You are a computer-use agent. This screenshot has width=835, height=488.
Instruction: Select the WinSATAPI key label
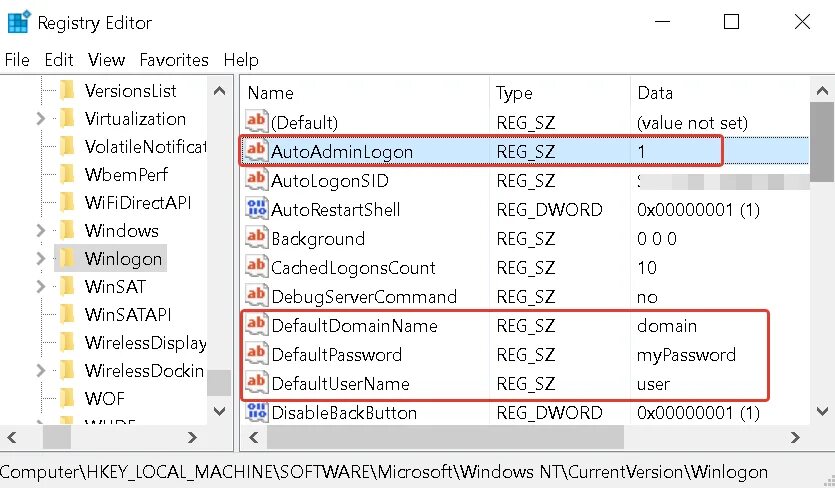point(128,314)
